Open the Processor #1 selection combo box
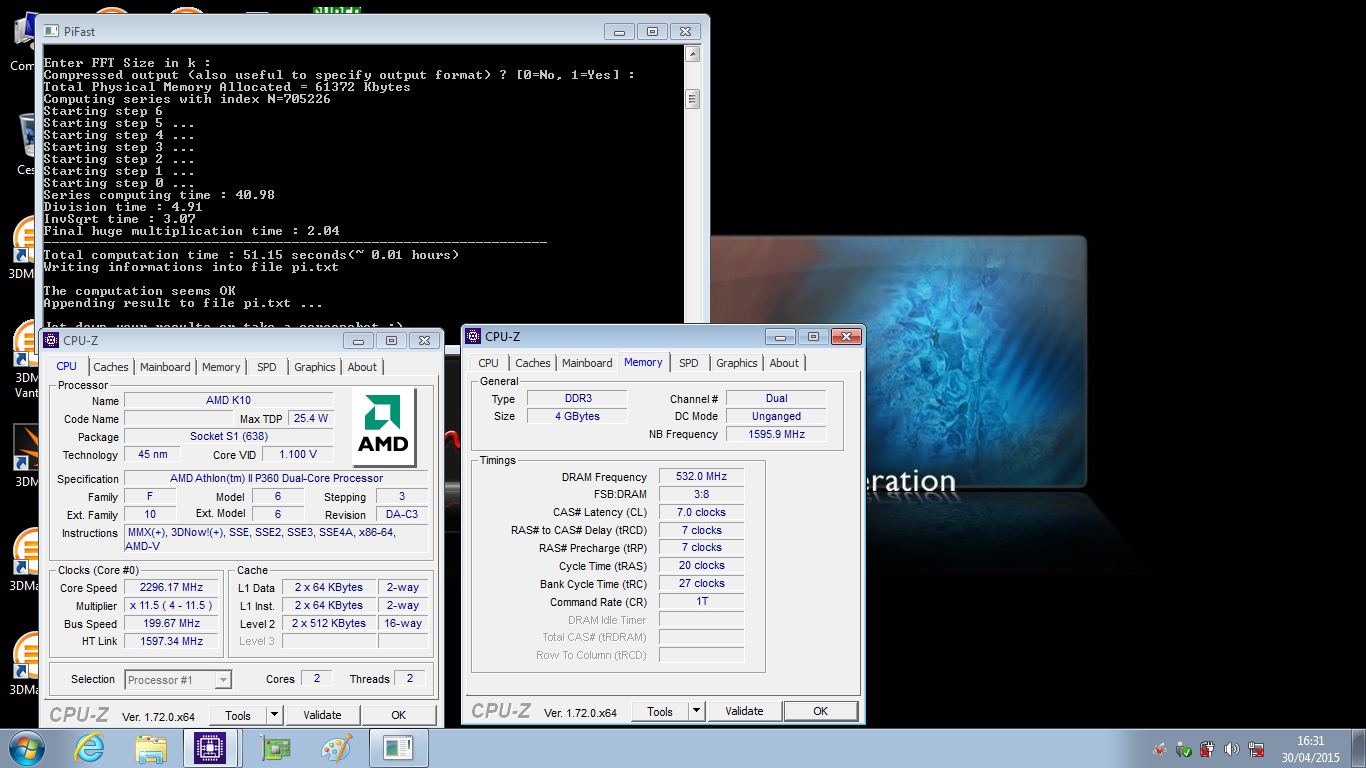This screenshot has width=1366, height=768. pos(178,680)
